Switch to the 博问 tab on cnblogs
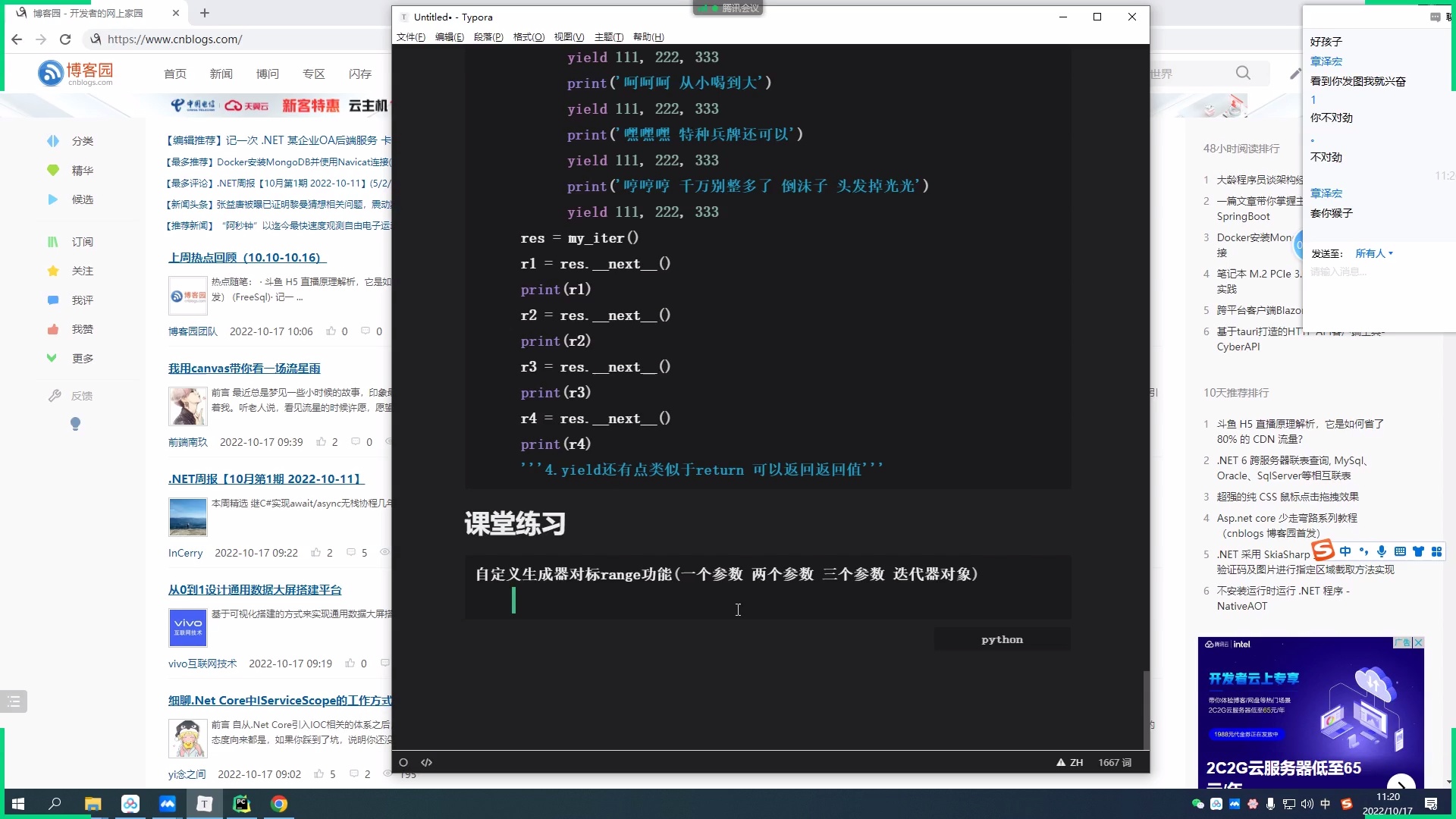 (267, 74)
